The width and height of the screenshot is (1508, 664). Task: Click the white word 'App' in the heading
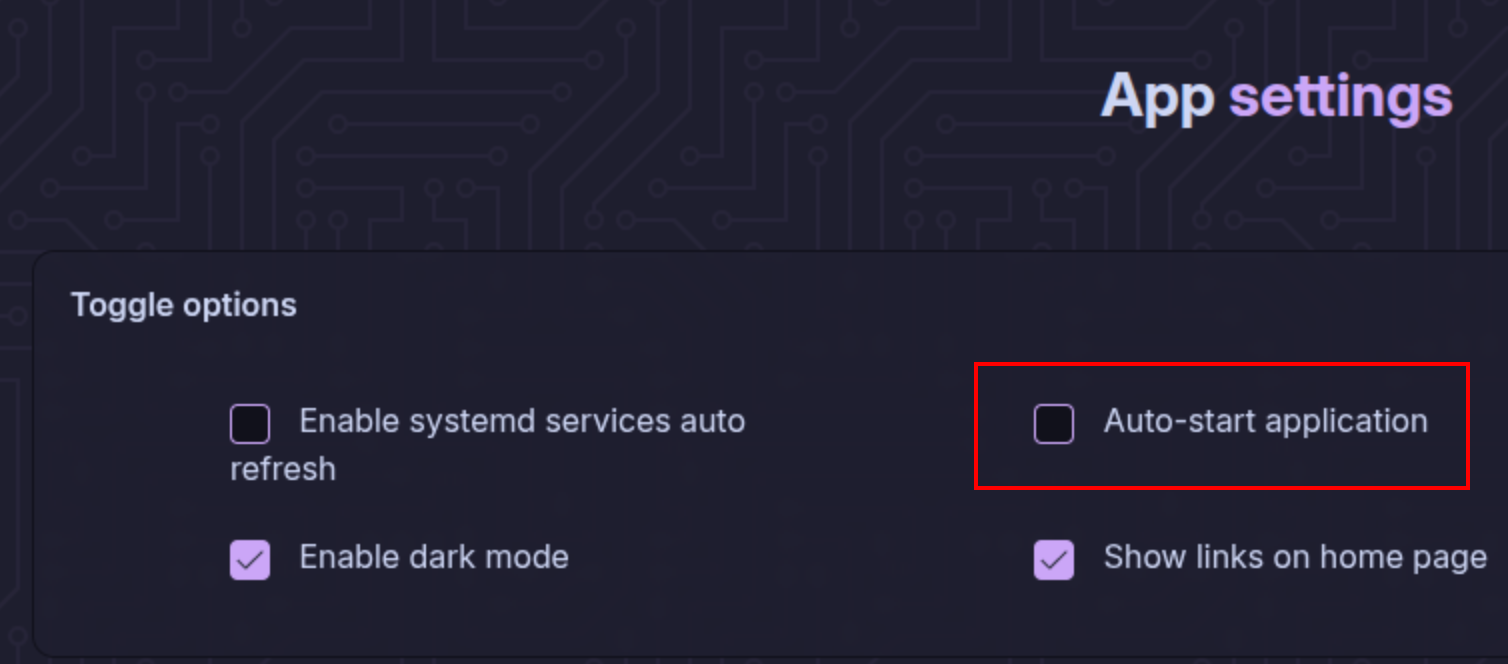[1157, 97]
